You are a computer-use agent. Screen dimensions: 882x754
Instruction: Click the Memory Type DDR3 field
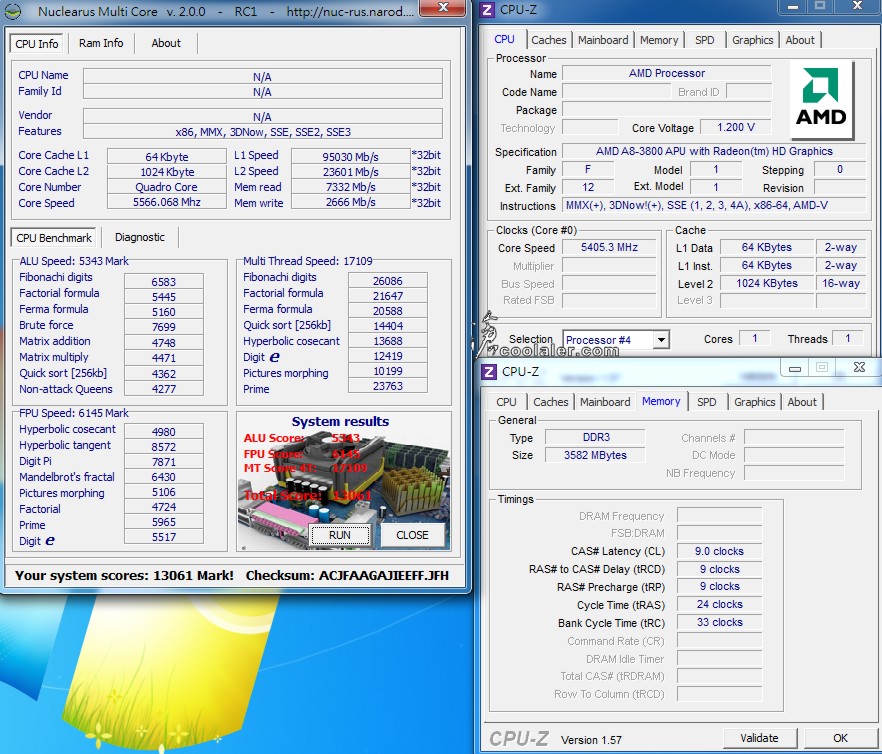click(596, 437)
